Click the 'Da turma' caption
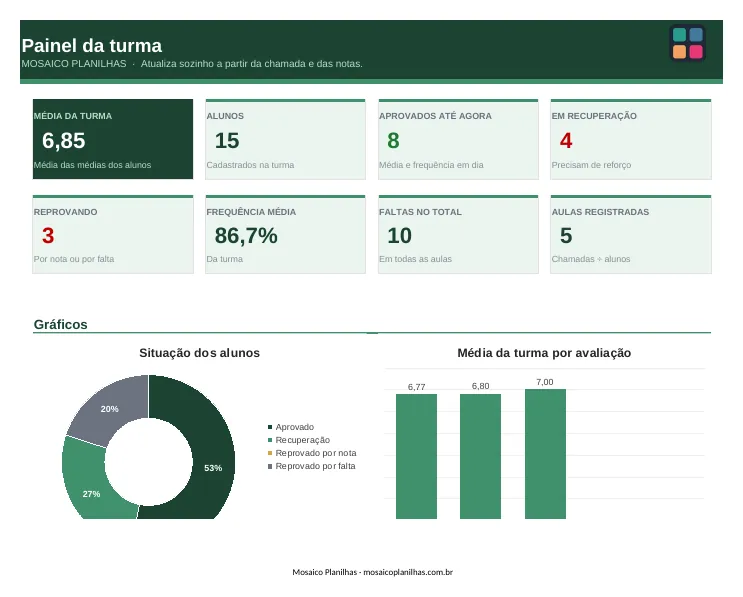Screen dimensions: 743x597 tap(225, 259)
